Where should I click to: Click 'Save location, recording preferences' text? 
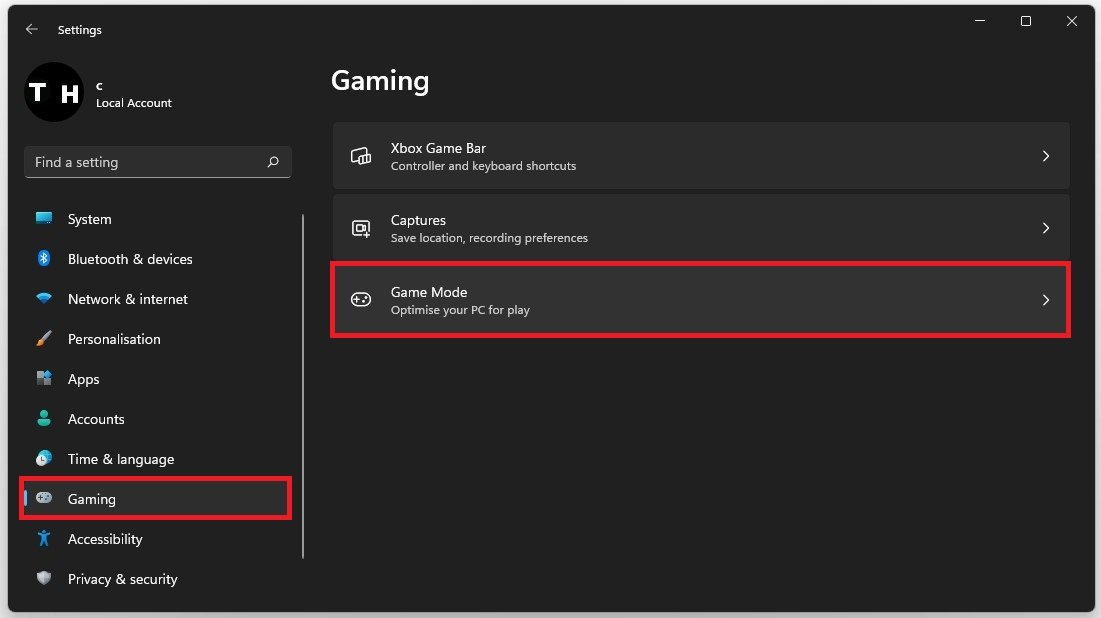tap(489, 238)
